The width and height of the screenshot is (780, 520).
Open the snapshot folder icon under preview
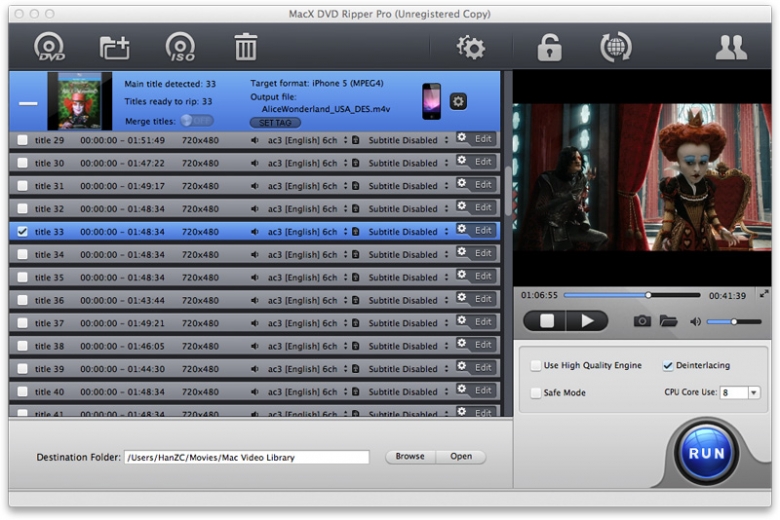[668, 321]
